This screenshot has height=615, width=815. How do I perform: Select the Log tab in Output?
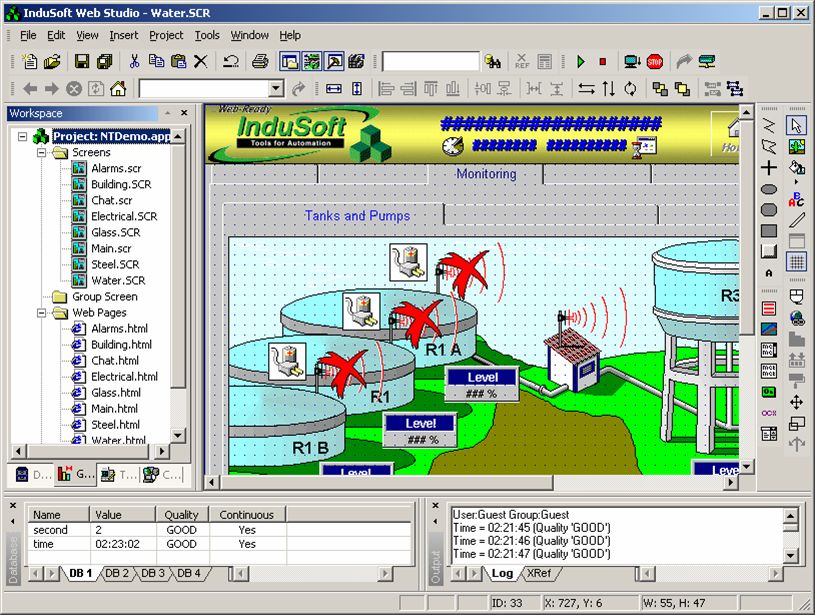click(x=502, y=573)
